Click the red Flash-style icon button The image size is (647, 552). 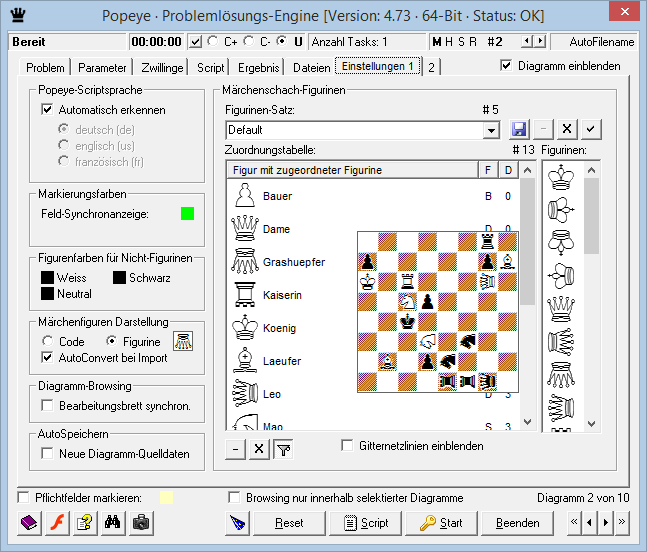pyautogui.click(x=57, y=523)
